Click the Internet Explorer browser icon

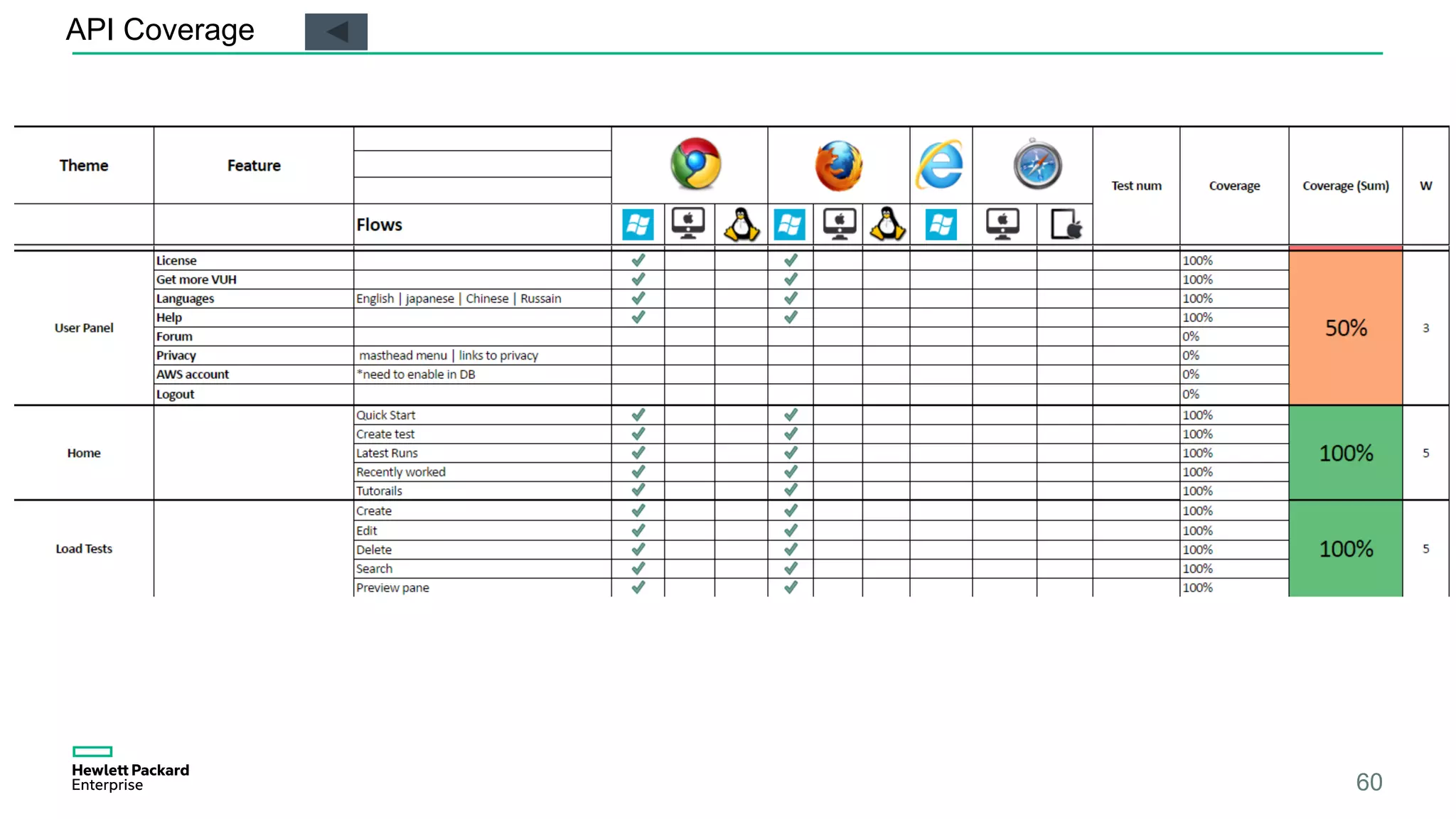[940, 165]
